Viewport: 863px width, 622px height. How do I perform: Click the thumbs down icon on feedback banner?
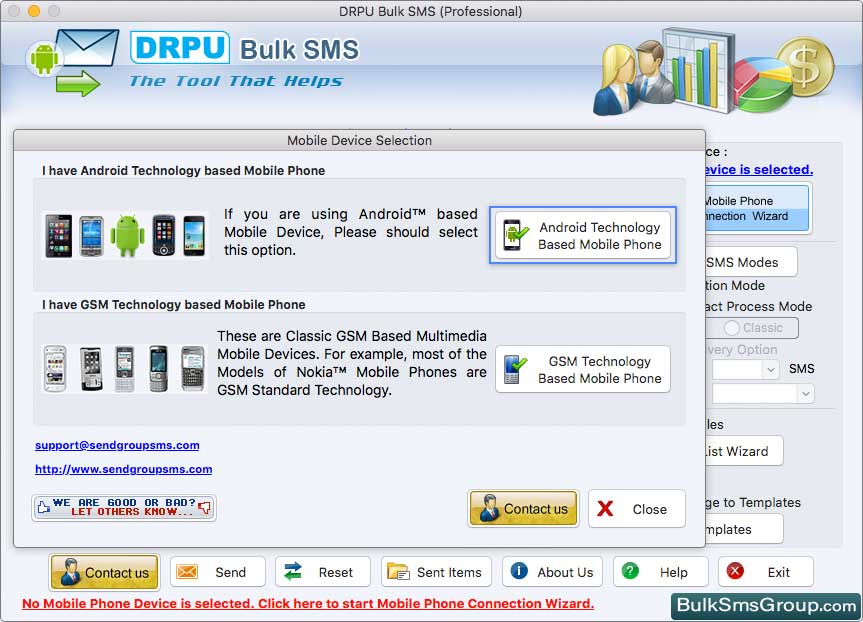pyautogui.click(x=205, y=508)
